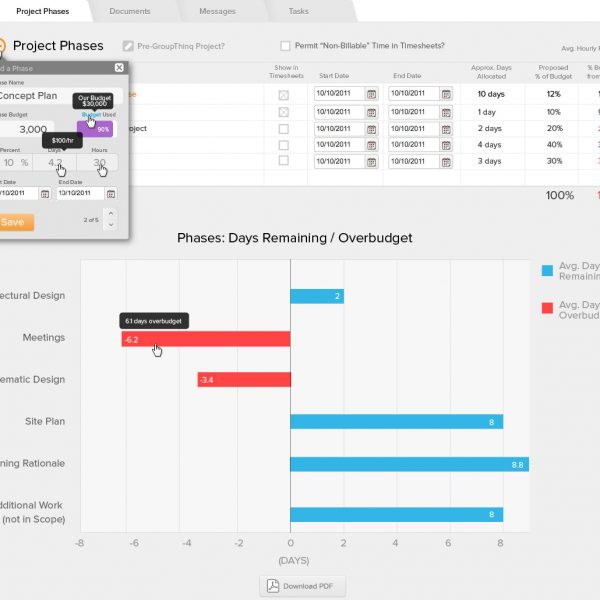600x600 pixels.
Task: Go to previous phase with up arrow
Action: click(110, 213)
